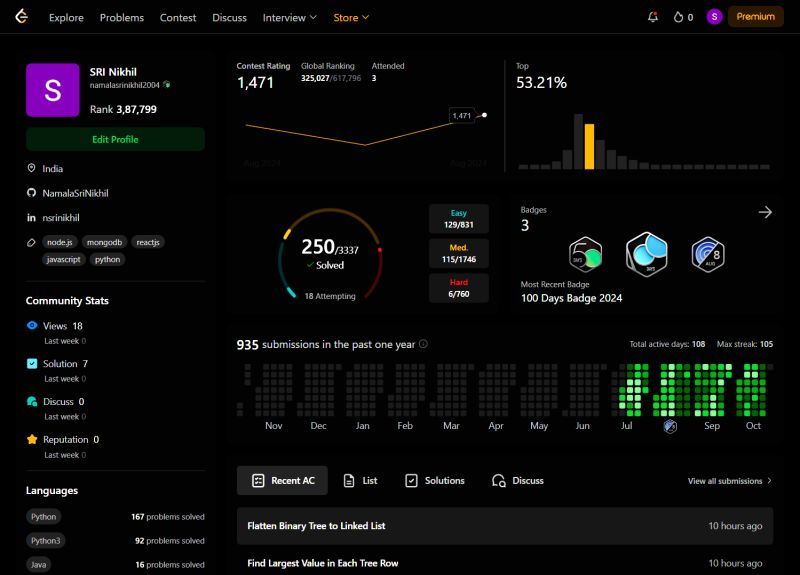Viewport: 800px width, 575px height.
Task: Click the List tab document icon
Action: [349, 481]
